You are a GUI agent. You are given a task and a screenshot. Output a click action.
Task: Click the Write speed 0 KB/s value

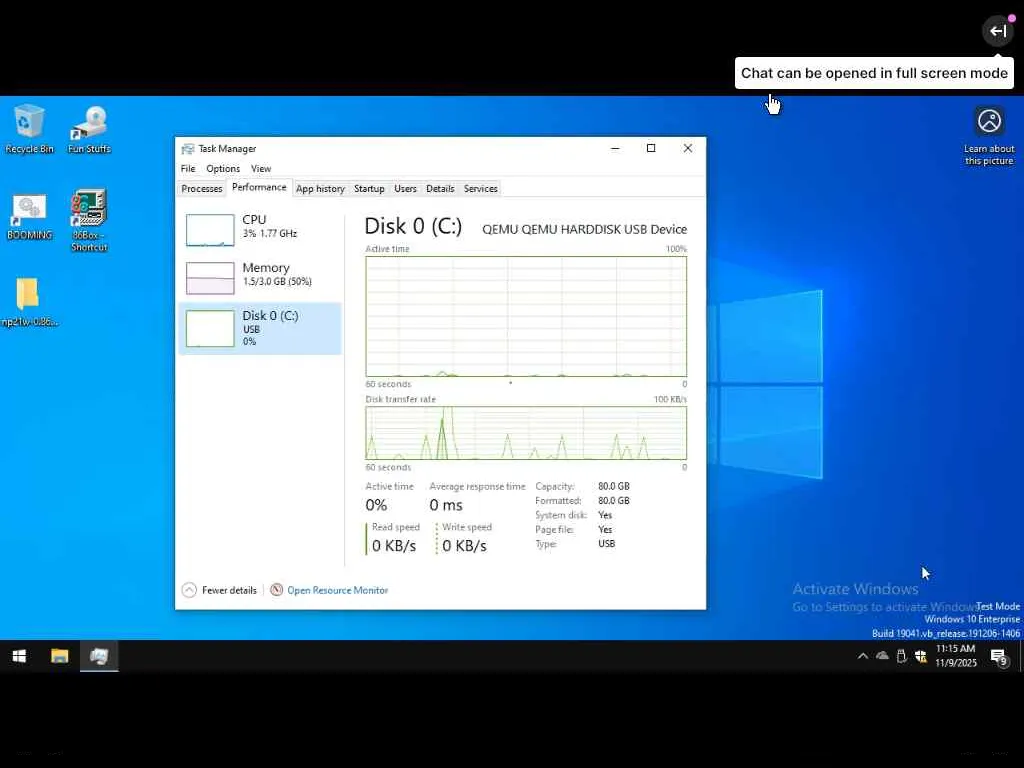coord(464,546)
